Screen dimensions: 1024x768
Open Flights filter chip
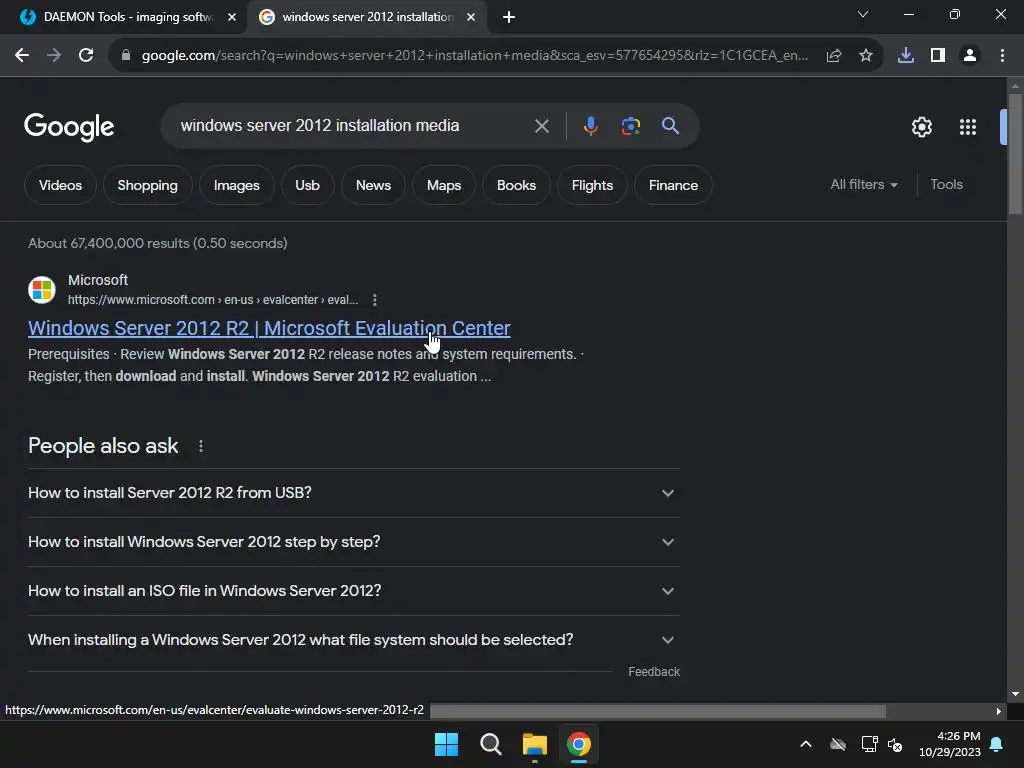592,185
